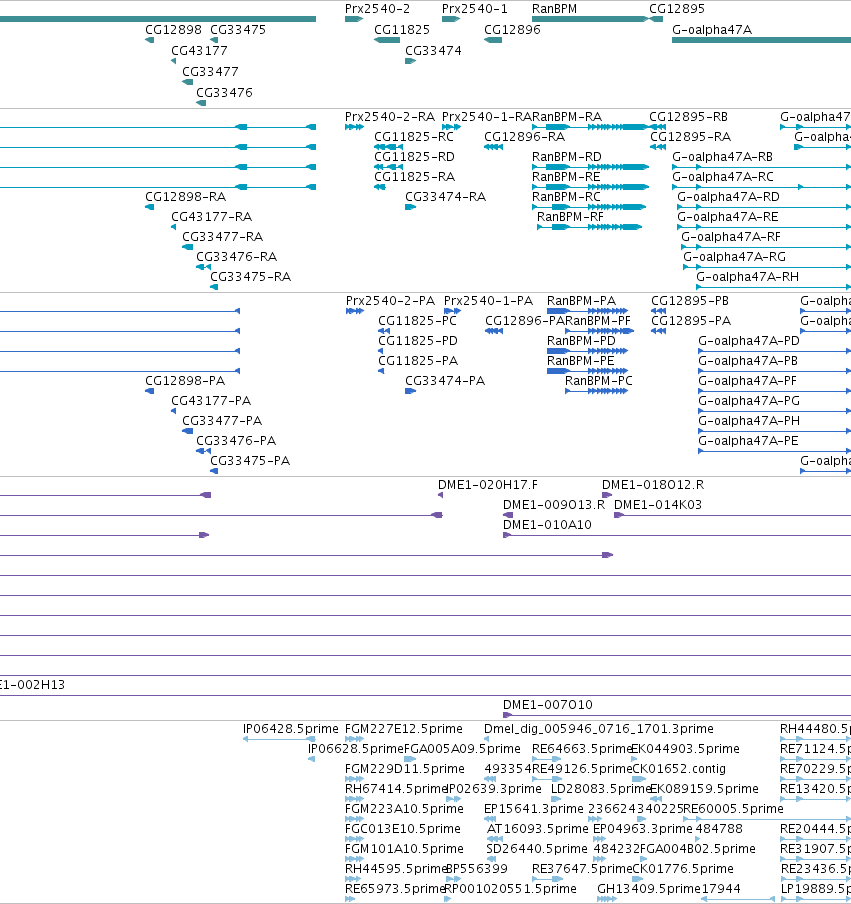Open transcript RanBPM-RF
The height and width of the screenshot is (904, 851).
(x=570, y=217)
